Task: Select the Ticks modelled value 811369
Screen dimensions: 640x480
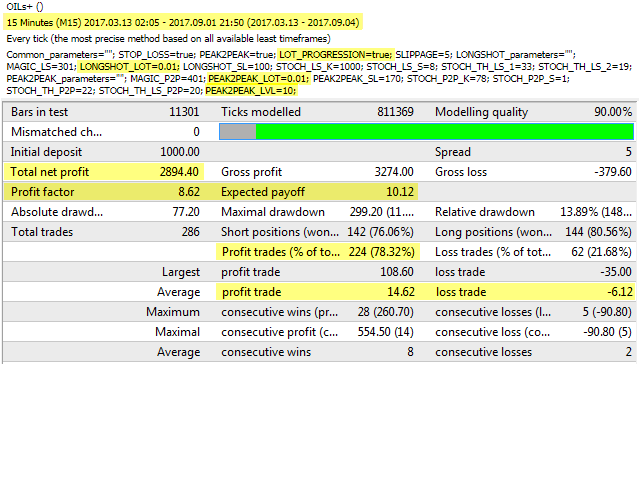Action: tap(395, 112)
